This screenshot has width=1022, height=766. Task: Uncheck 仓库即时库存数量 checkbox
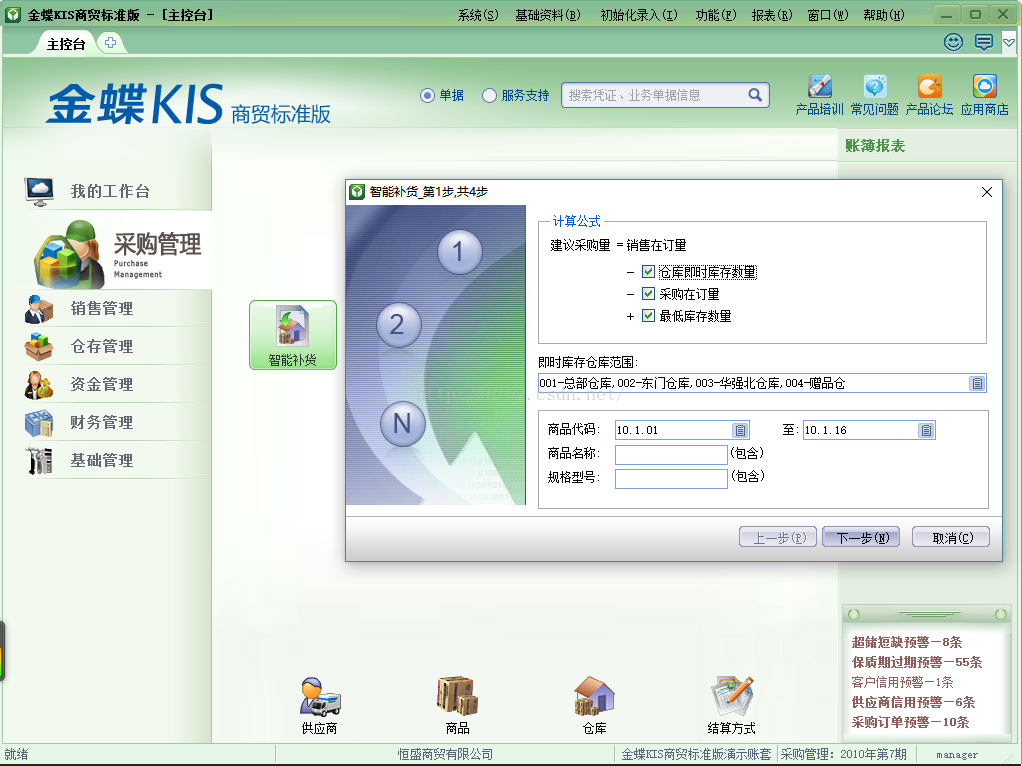point(648,272)
